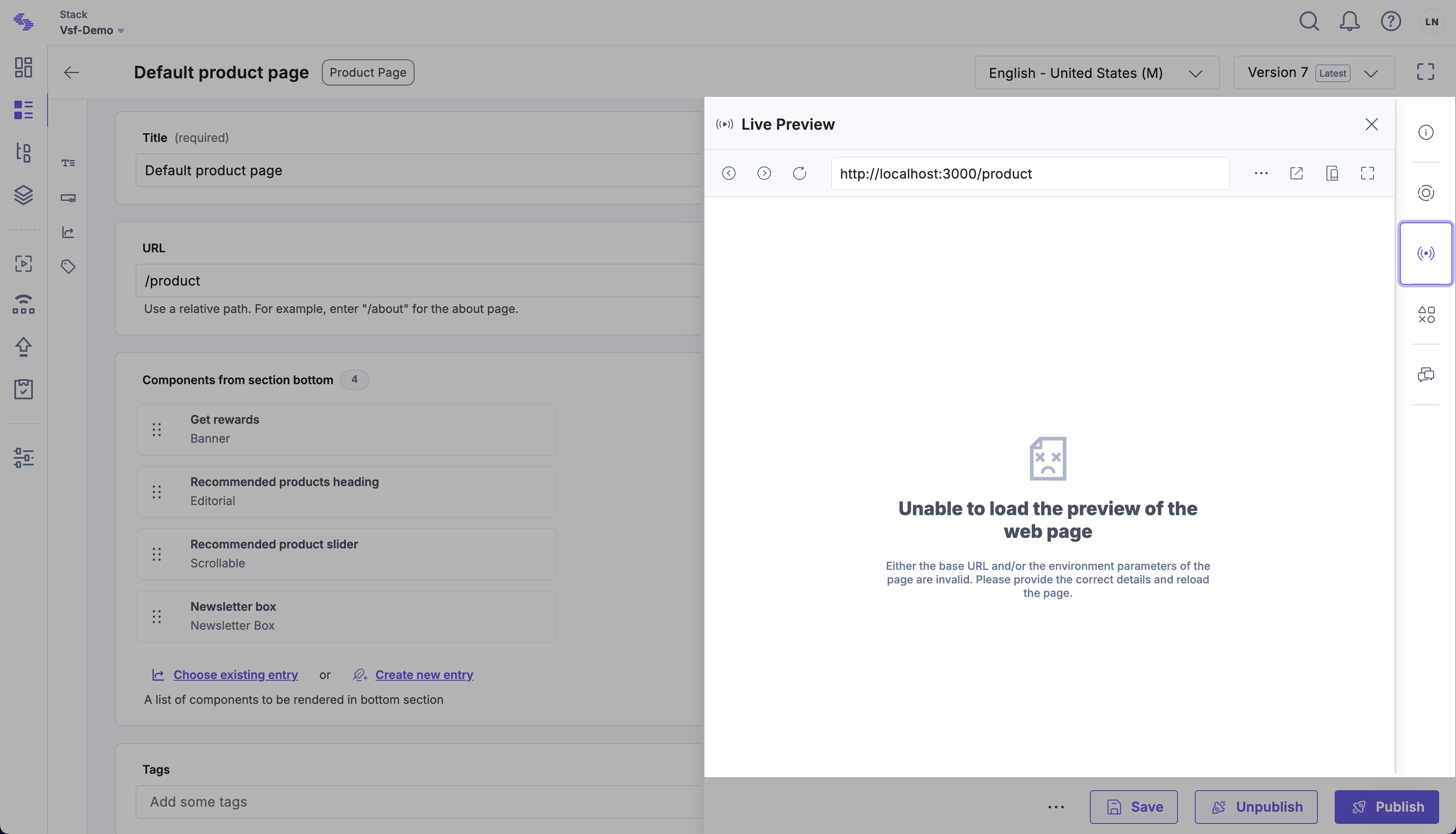Click the Live Preview address bar
1456x834 pixels.
pyautogui.click(x=1030, y=174)
